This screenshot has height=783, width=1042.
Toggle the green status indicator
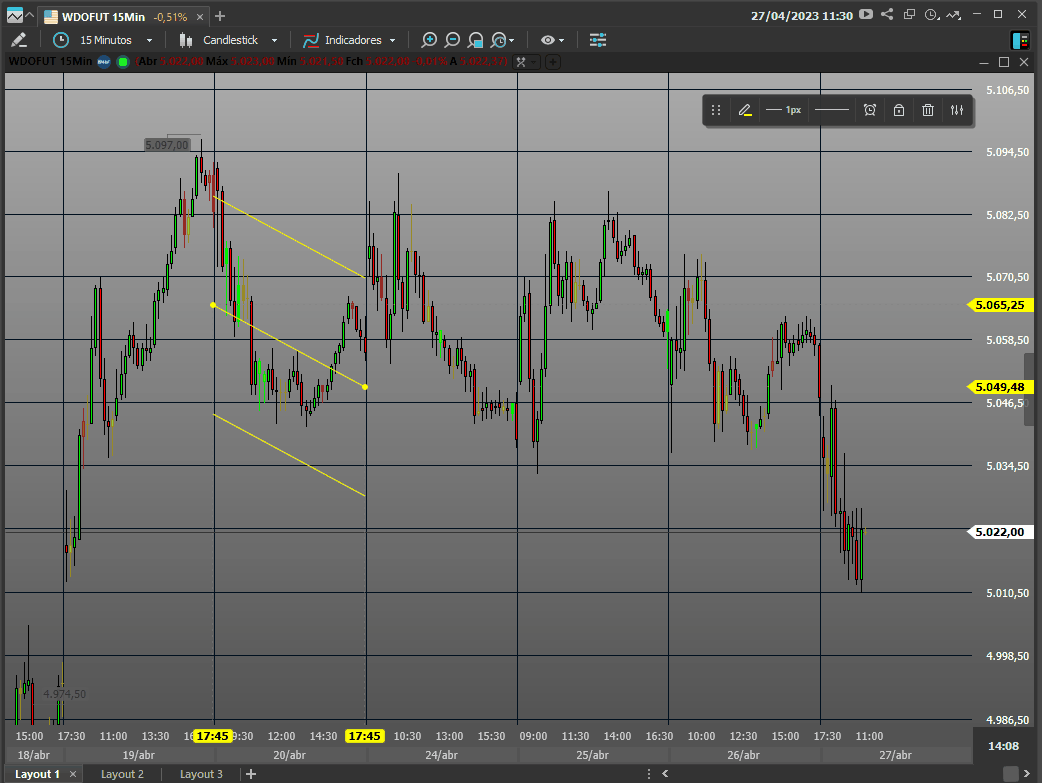click(x=123, y=62)
